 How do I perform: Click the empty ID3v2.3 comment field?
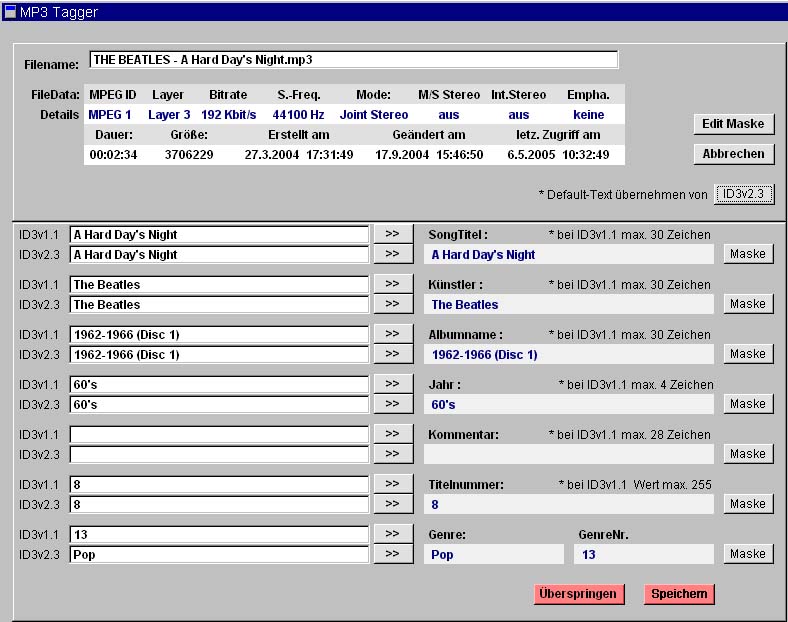(x=219, y=454)
